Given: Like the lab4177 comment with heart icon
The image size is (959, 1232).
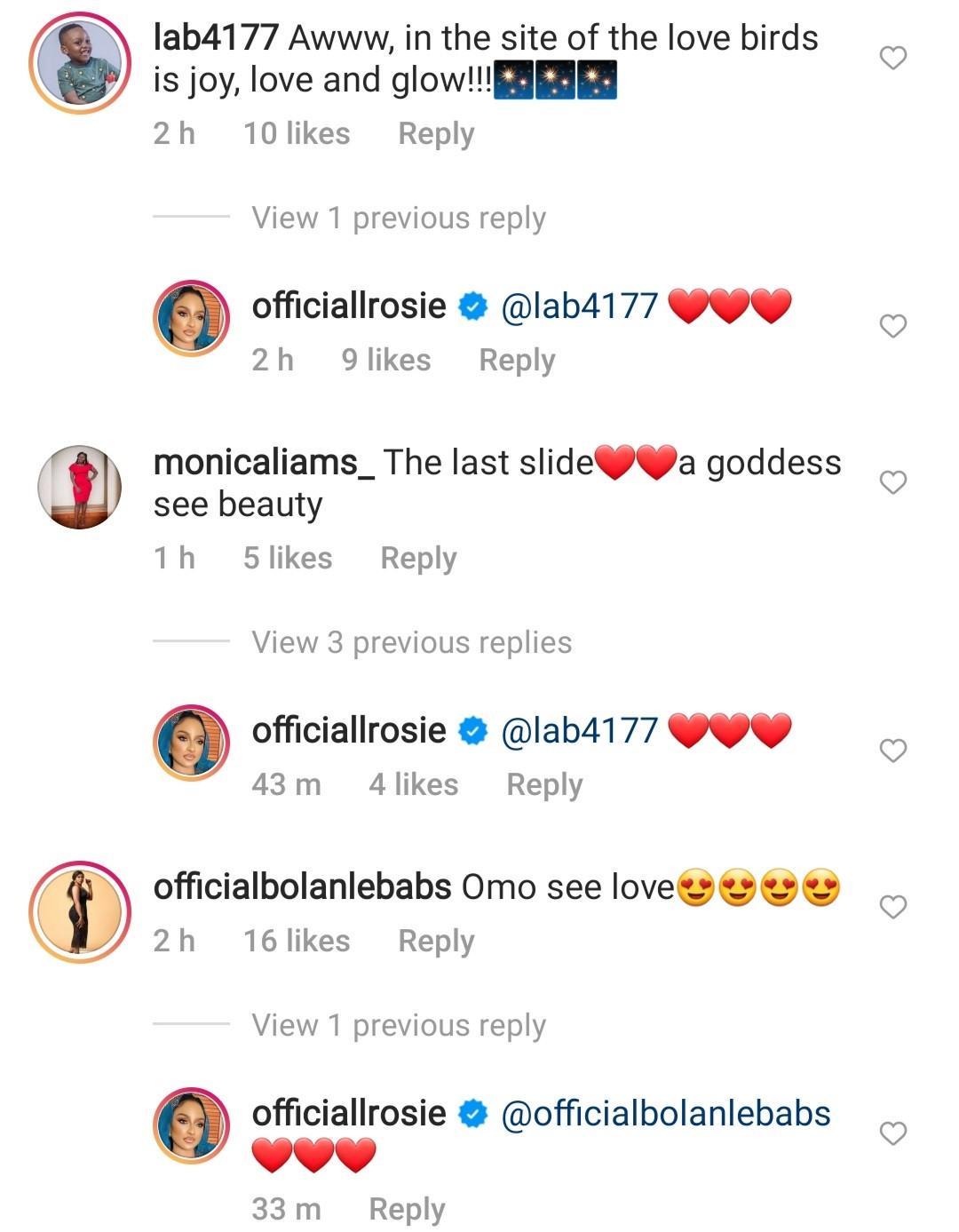Looking at the screenshot, I should 892,59.
